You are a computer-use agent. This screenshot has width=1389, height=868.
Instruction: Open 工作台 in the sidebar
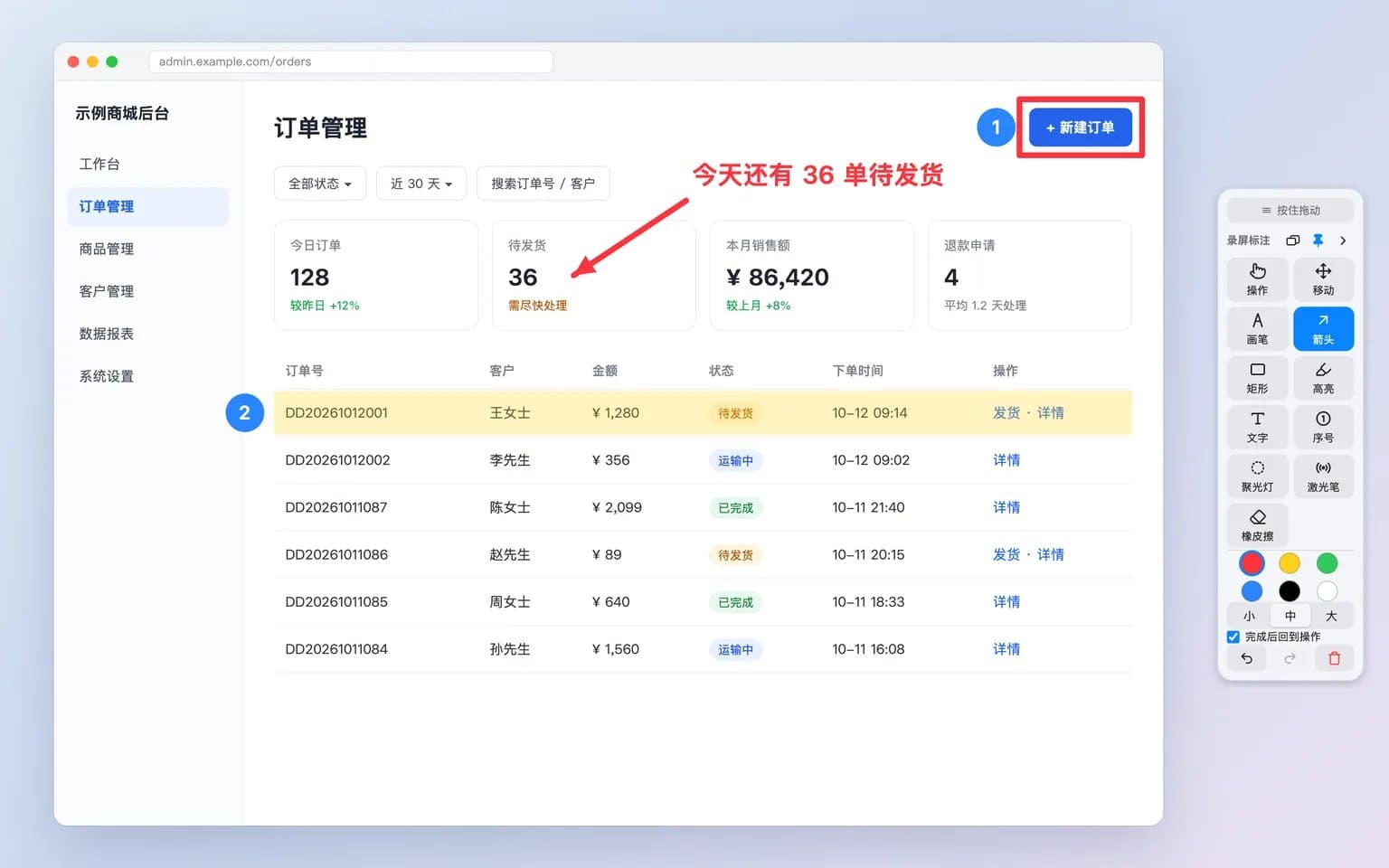click(147, 164)
